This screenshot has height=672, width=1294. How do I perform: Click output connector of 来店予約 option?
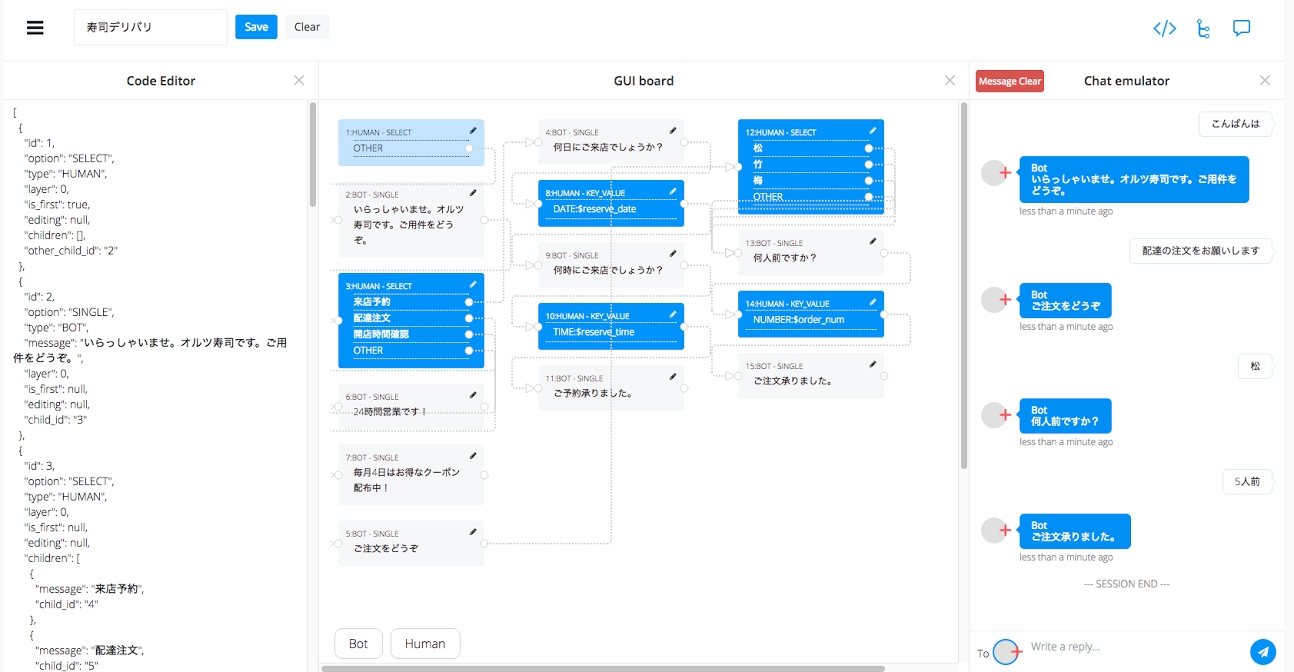pyautogui.click(x=469, y=302)
